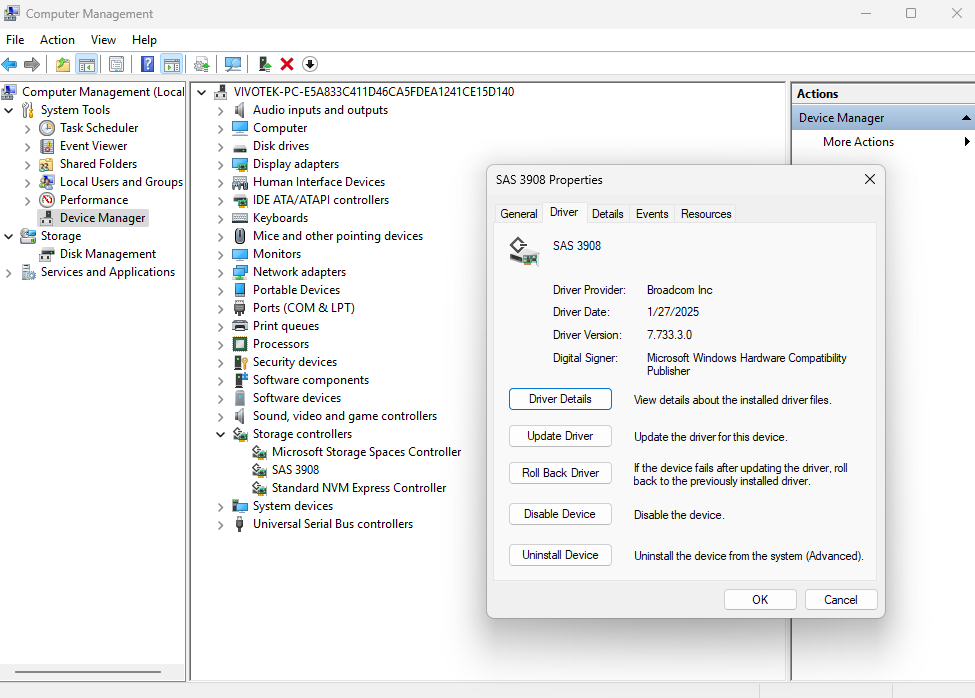This screenshot has width=975, height=698.
Task: Expand the Monitors node
Action: 220,255
